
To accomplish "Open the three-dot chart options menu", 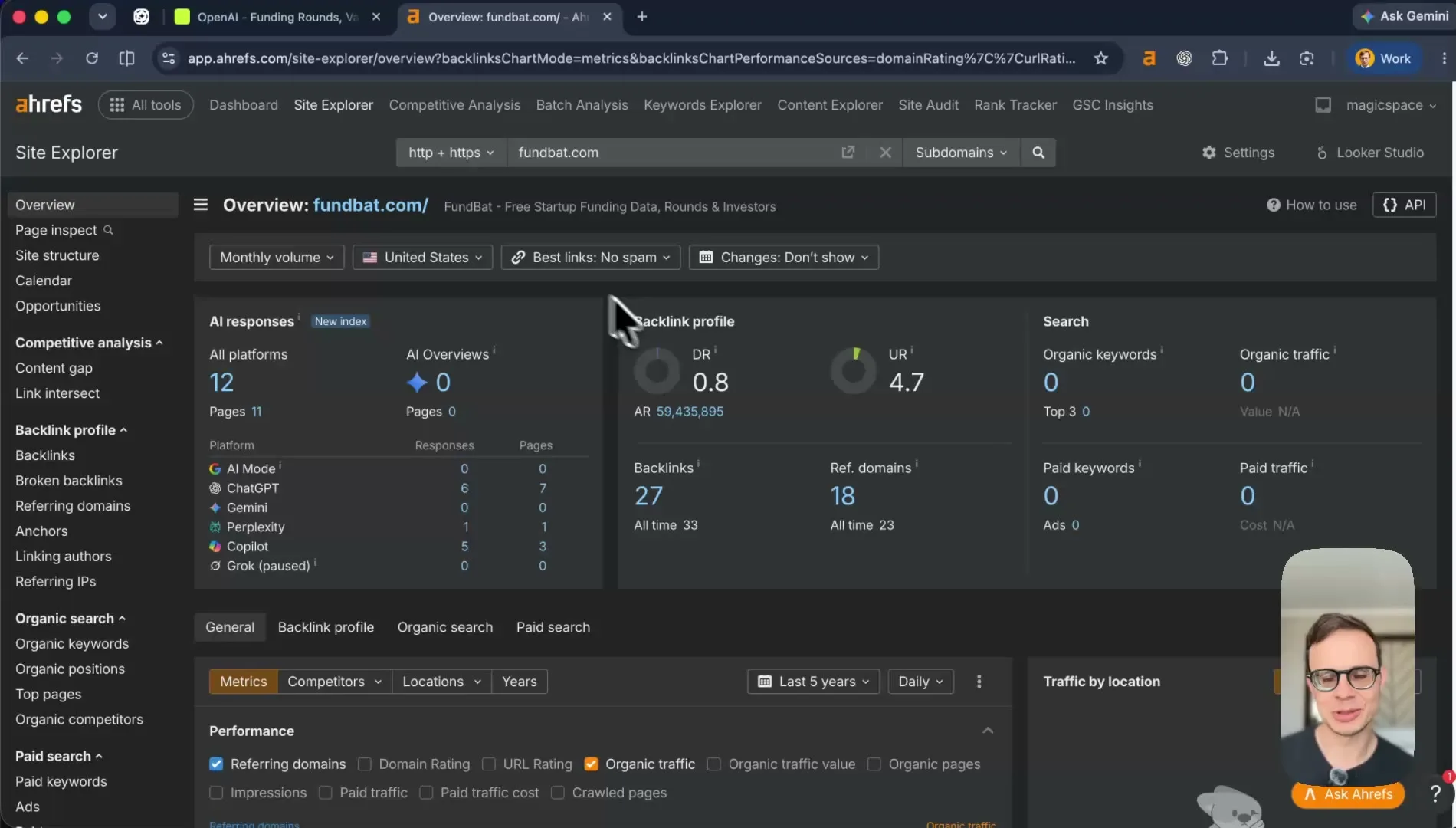I will coord(979,682).
